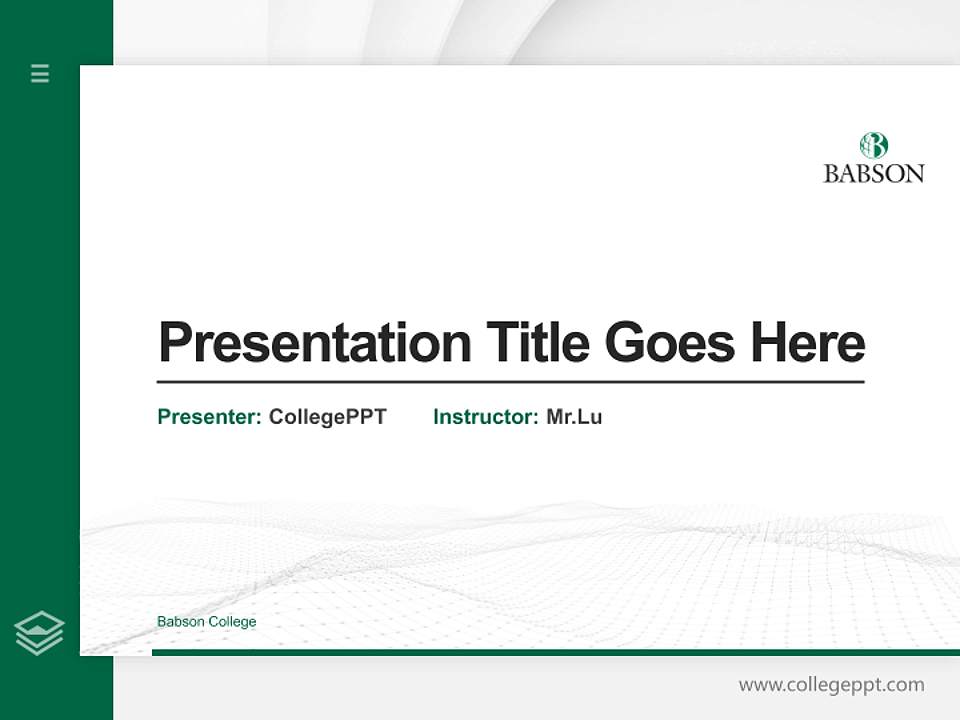The width and height of the screenshot is (960, 720).
Task: Toggle the Presenter name field highlight
Action: tap(326, 418)
